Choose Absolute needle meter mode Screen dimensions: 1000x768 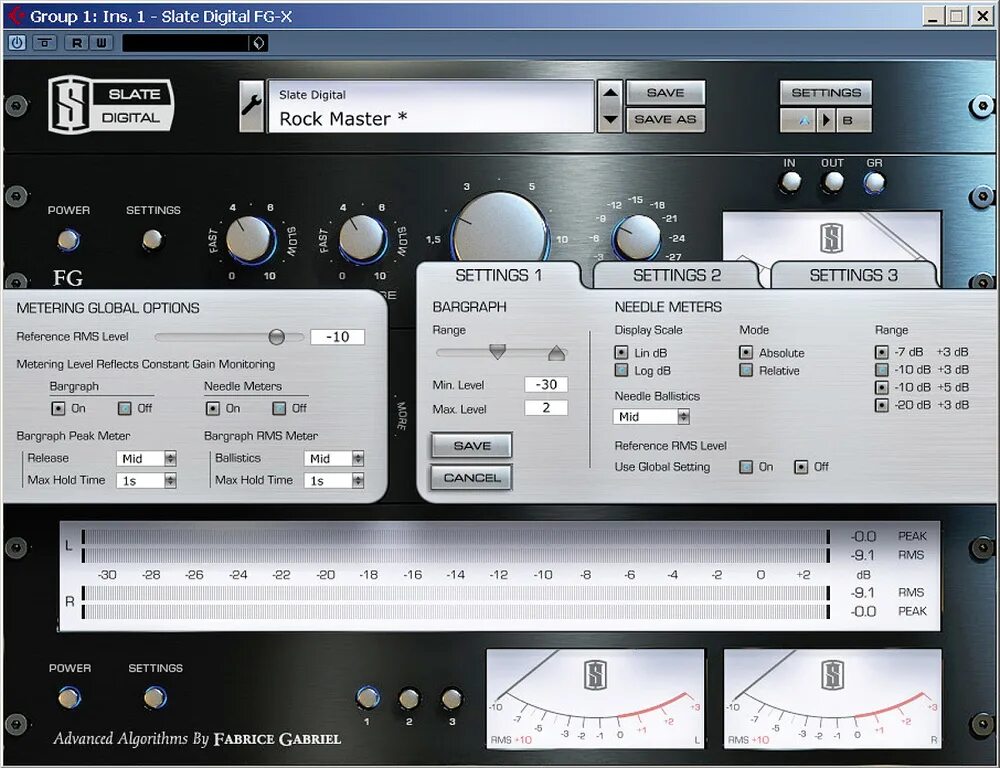[746, 352]
